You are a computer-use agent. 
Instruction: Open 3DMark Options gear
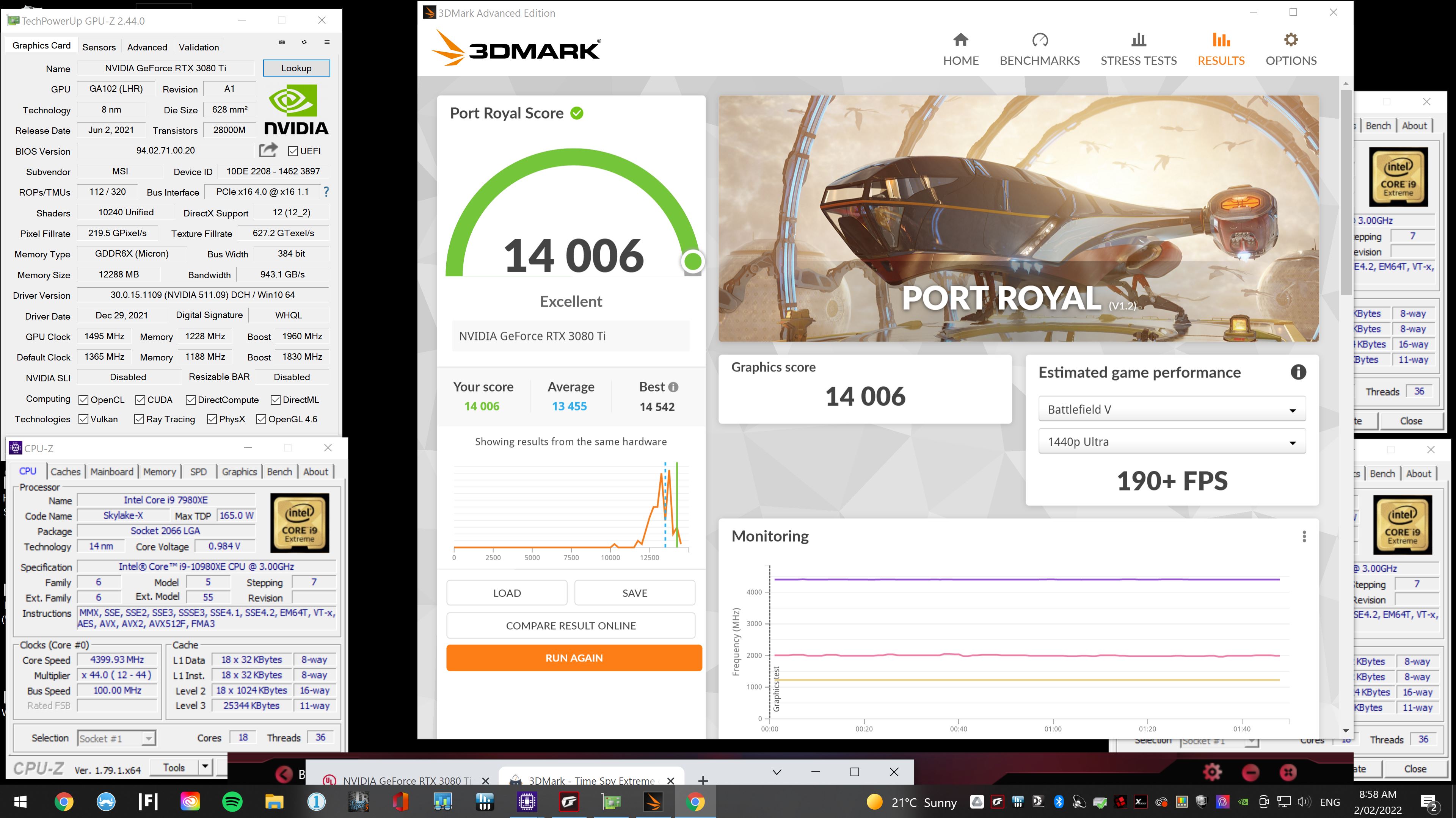pos(1291,40)
